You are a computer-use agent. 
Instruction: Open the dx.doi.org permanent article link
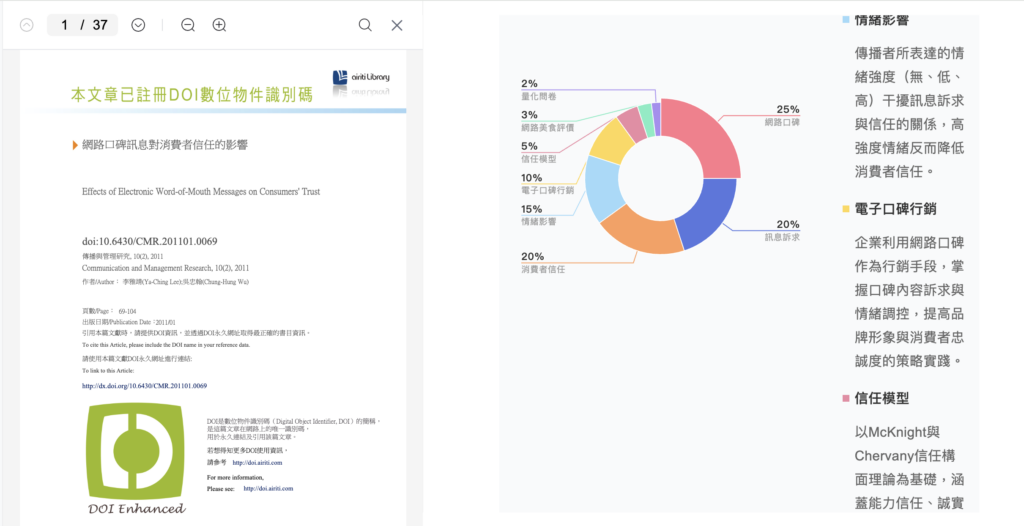[x=144, y=385]
